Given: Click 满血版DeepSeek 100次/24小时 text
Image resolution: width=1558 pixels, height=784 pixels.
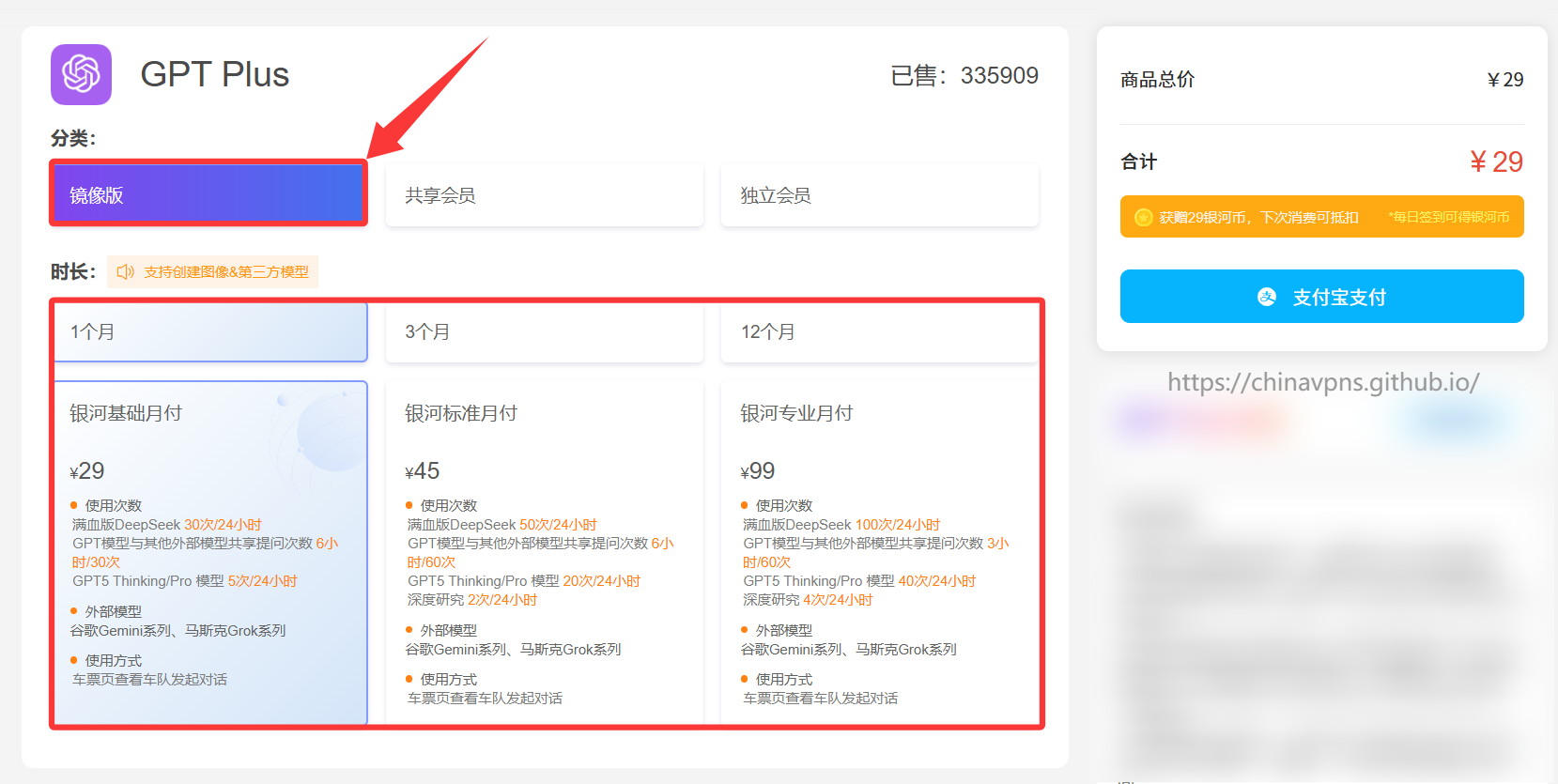Looking at the screenshot, I should coord(841,525).
